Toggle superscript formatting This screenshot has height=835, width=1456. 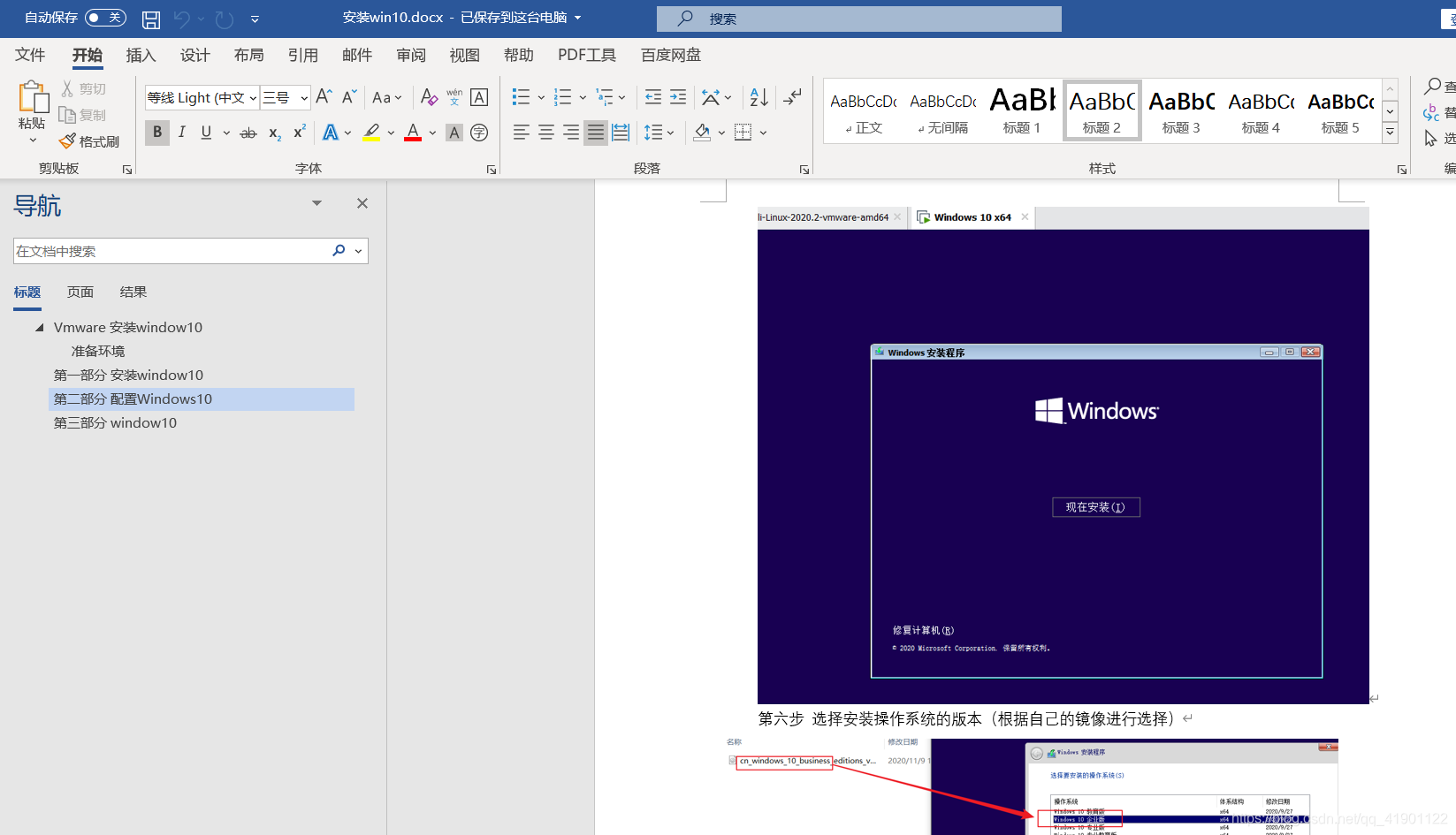point(300,132)
